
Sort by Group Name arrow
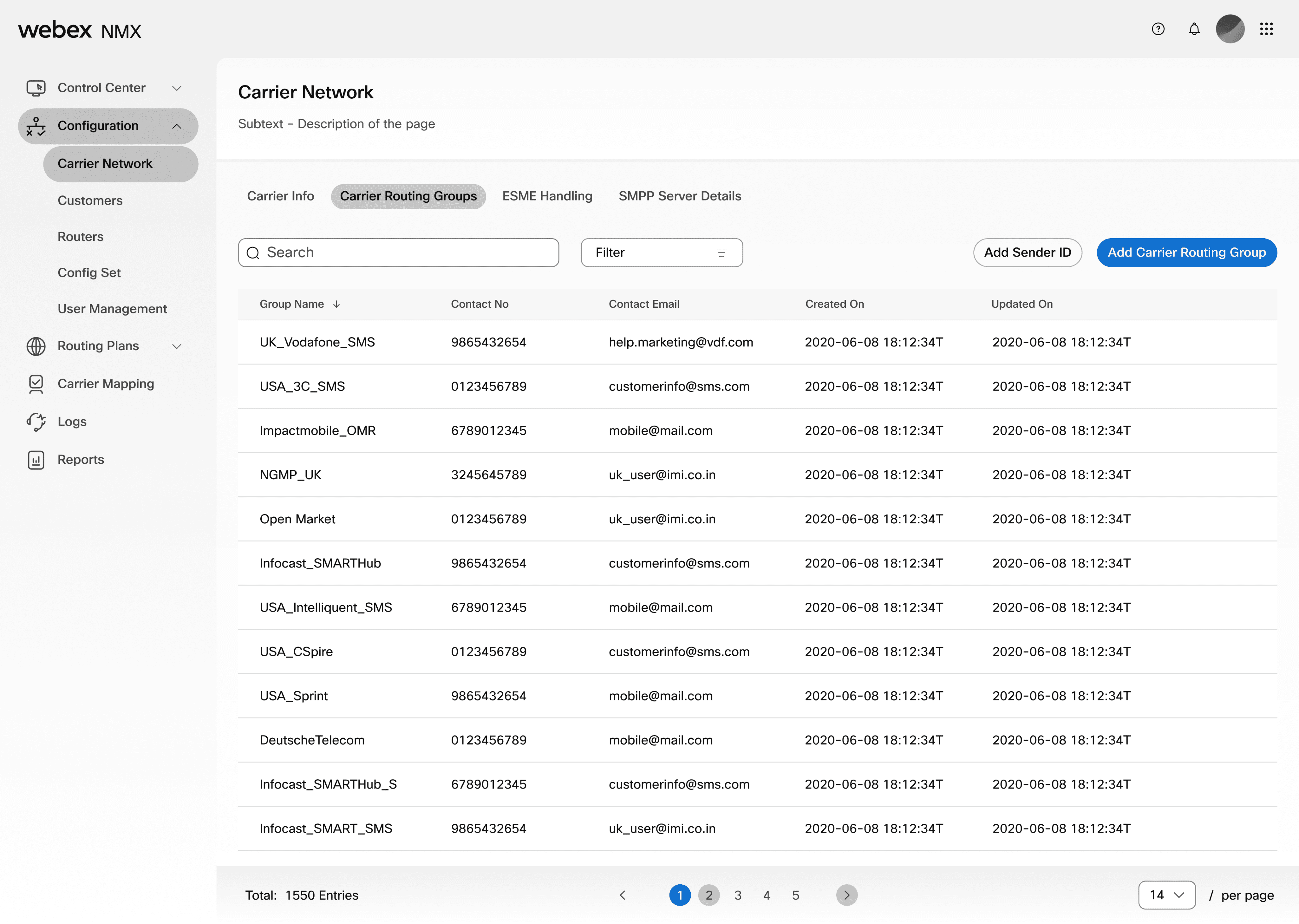(337, 305)
